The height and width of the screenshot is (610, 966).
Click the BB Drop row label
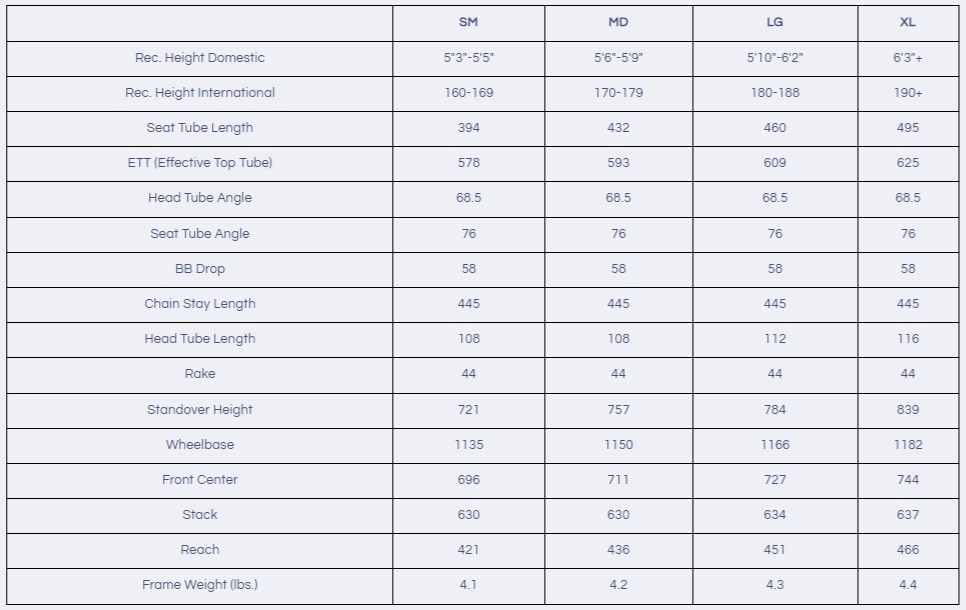click(x=200, y=269)
